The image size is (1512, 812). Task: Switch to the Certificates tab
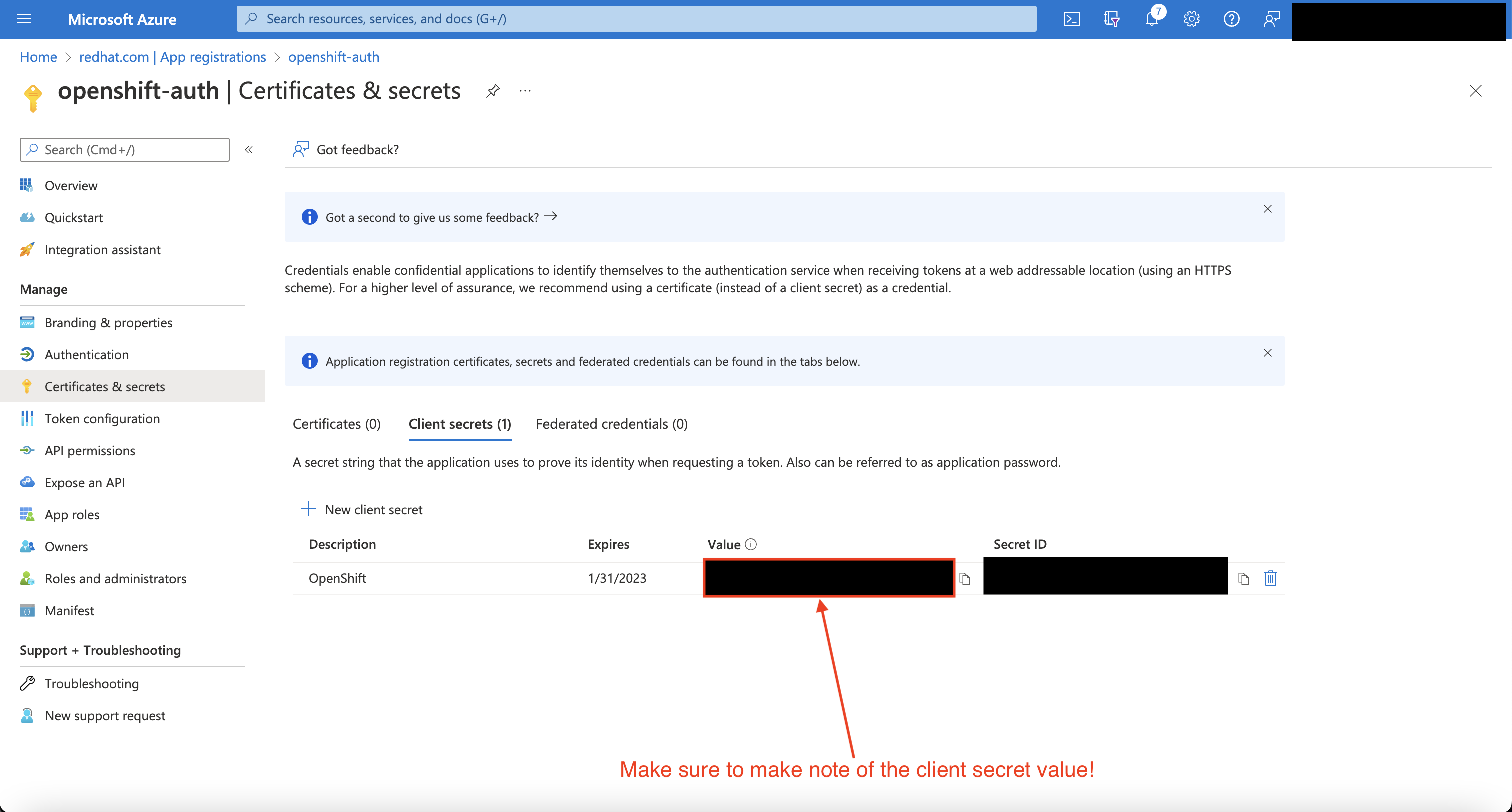pos(335,423)
